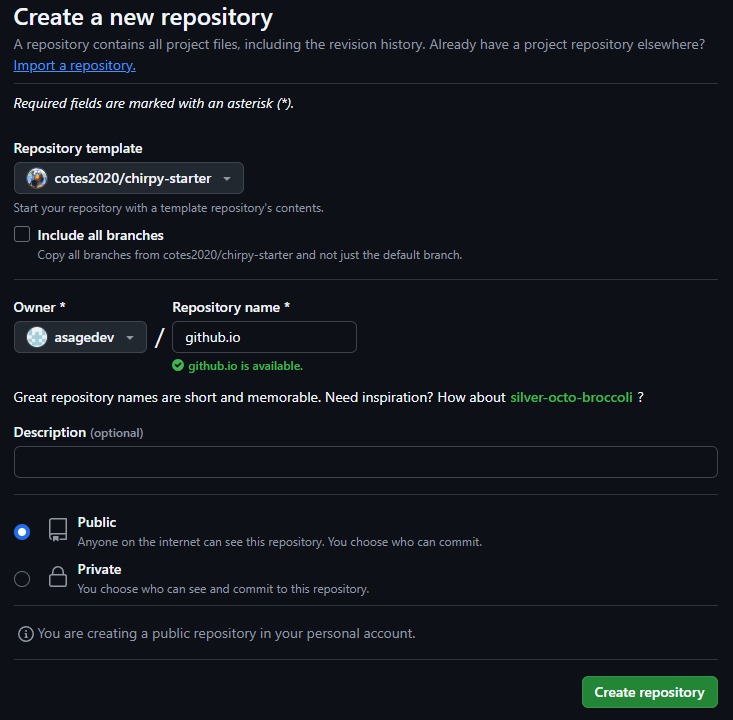Click the cotes2020 template avatar icon
This screenshot has height=720, width=733.
click(36, 178)
